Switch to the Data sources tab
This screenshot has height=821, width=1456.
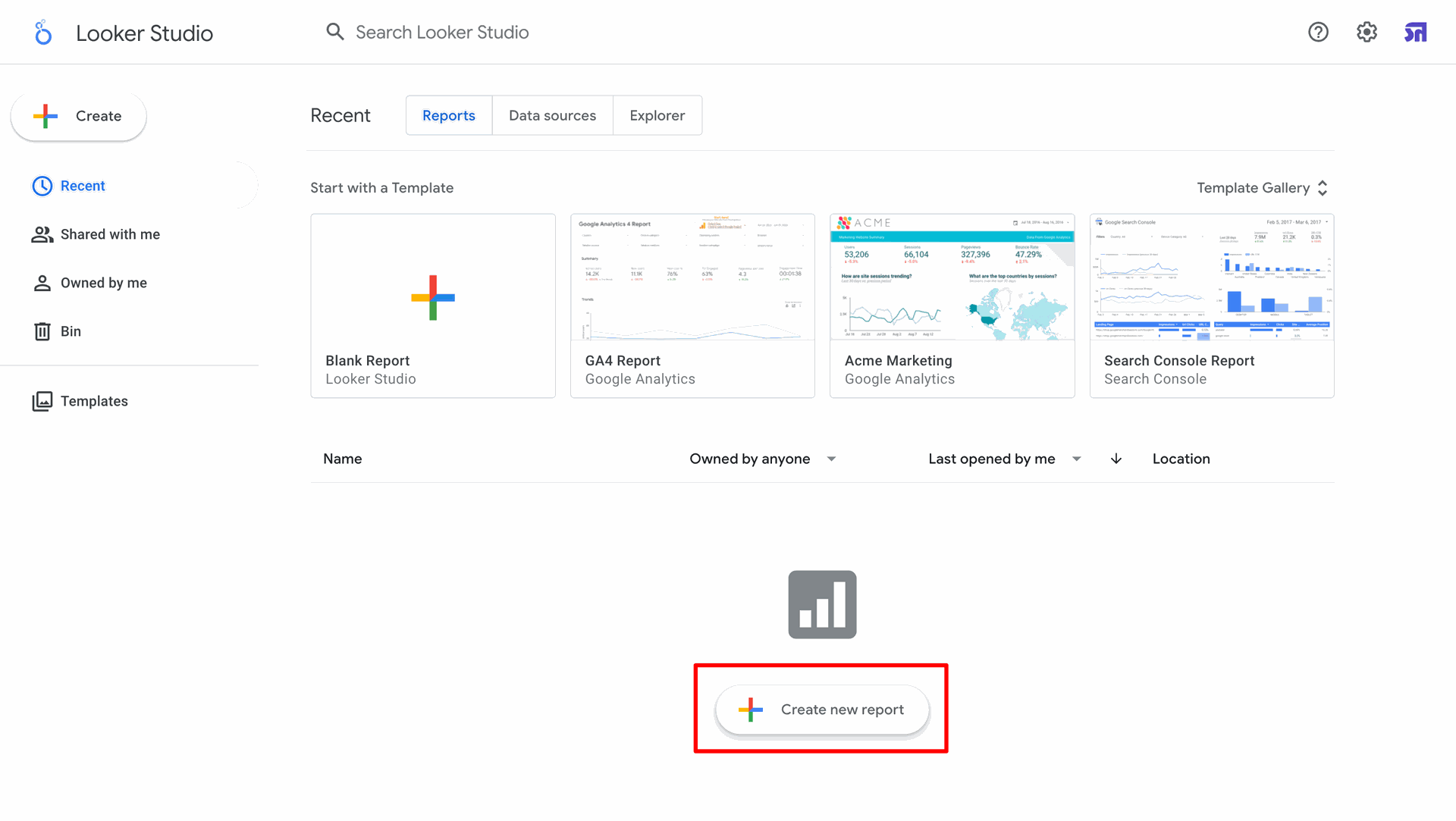click(552, 115)
